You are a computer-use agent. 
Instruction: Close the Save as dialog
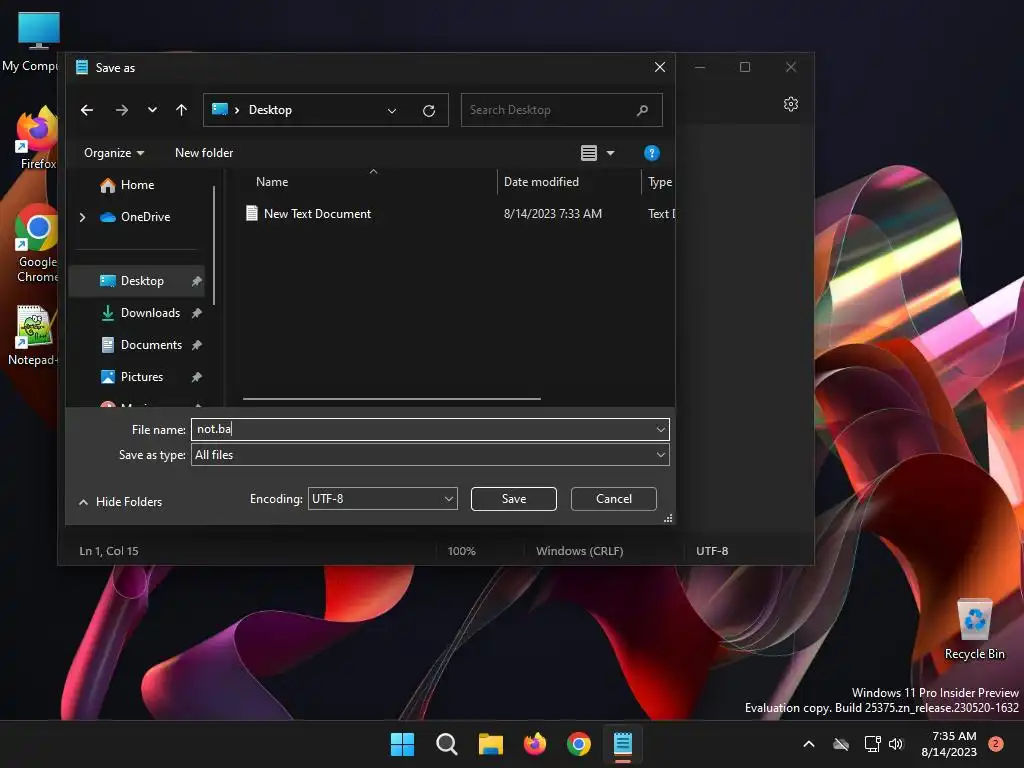tap(660, 67)
